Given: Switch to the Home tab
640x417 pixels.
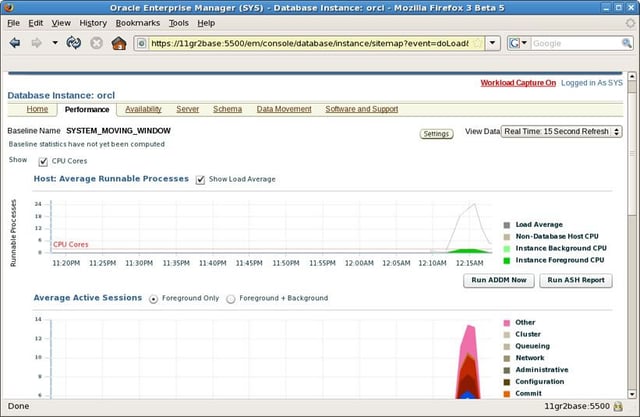Looking at the screenshot, I should (37, 109).
